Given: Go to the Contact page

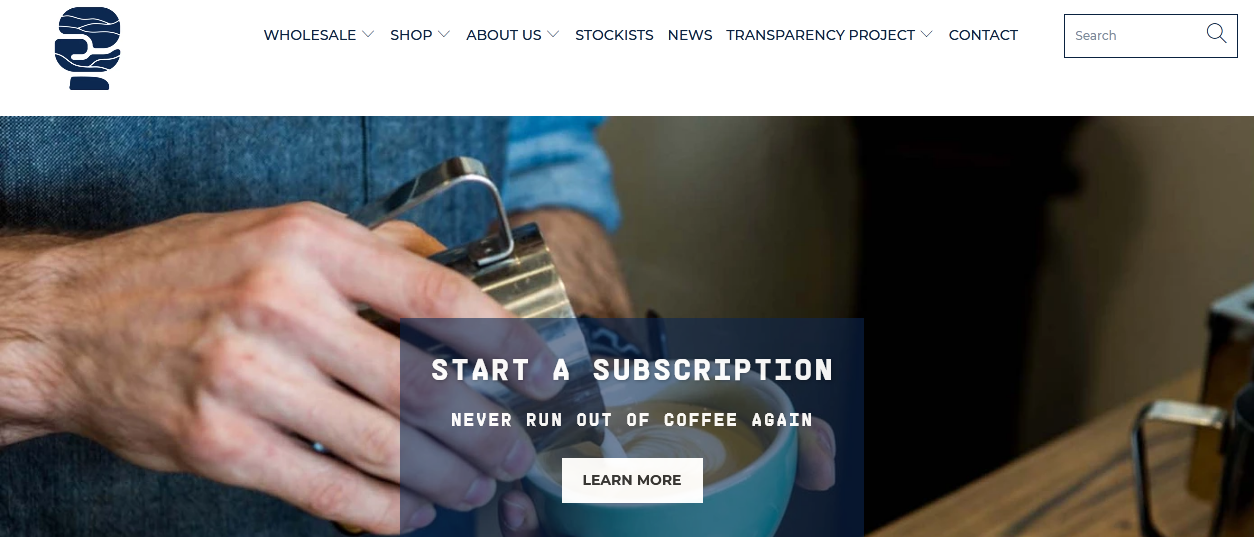Looking at the screenshot, I should coord(983,35).
